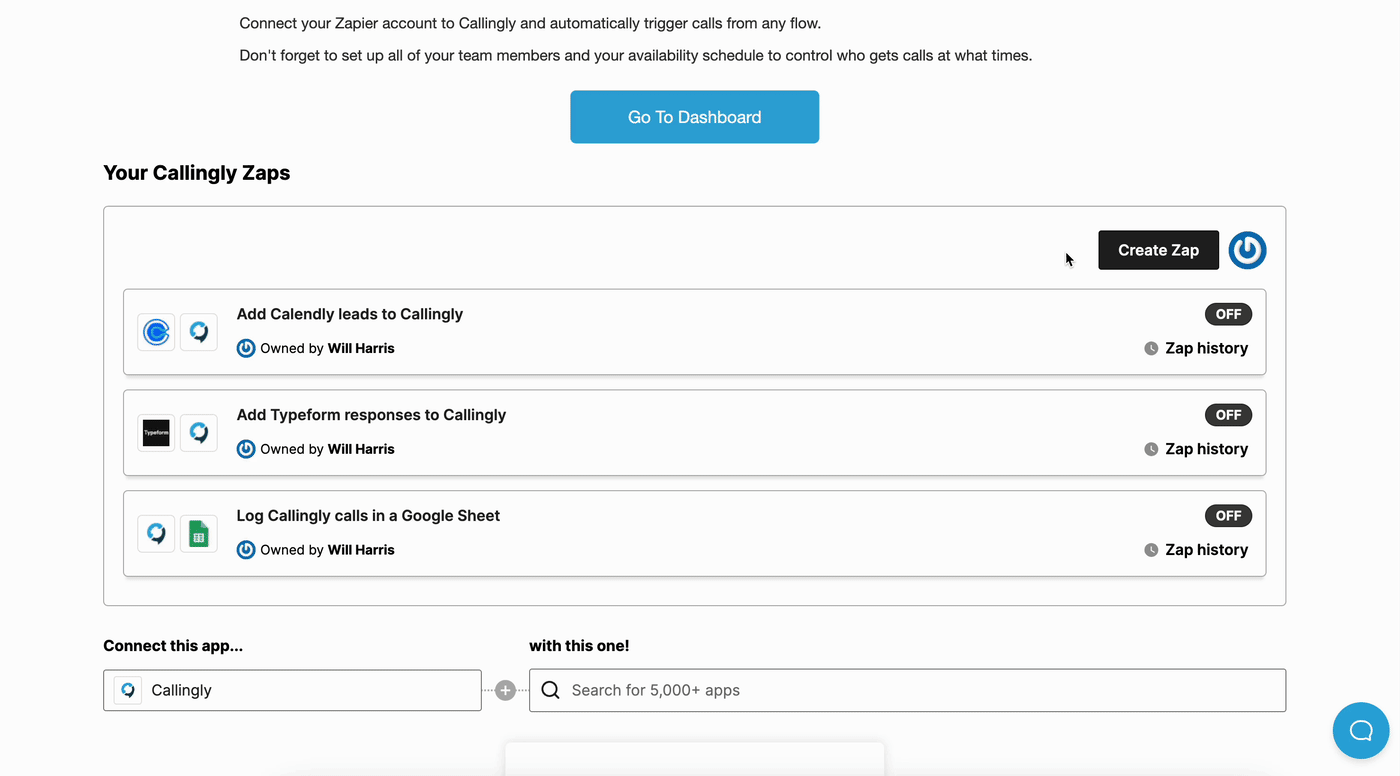The image size is (1400, 776).
Task: Open the Add Typeform responses to Callingly Zap
Action: pyautogui.click(x=371, y=415)
